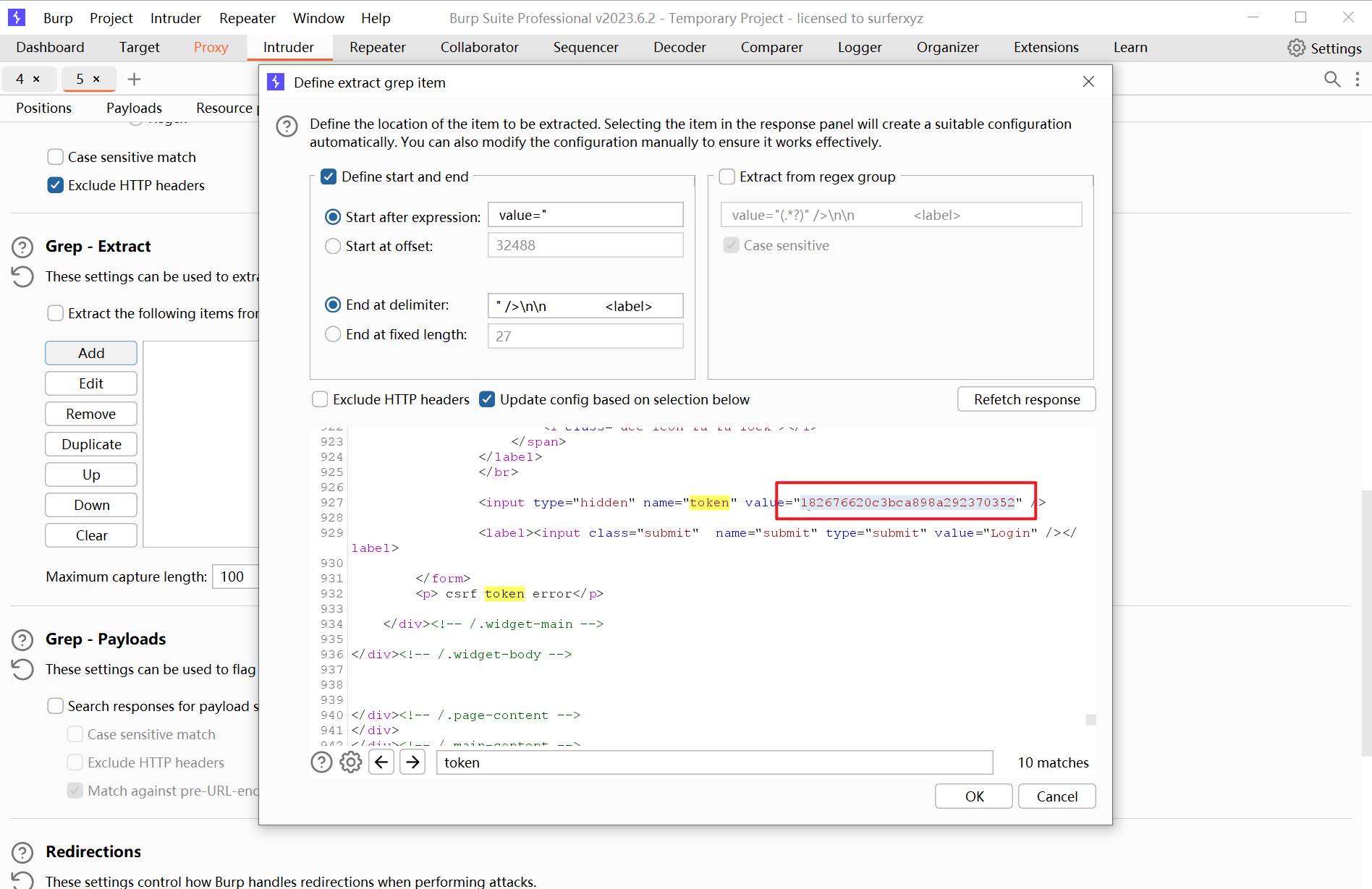Go to previous token search match
This screenshot has height=889, width=1372.
click(x=381, y=762)
